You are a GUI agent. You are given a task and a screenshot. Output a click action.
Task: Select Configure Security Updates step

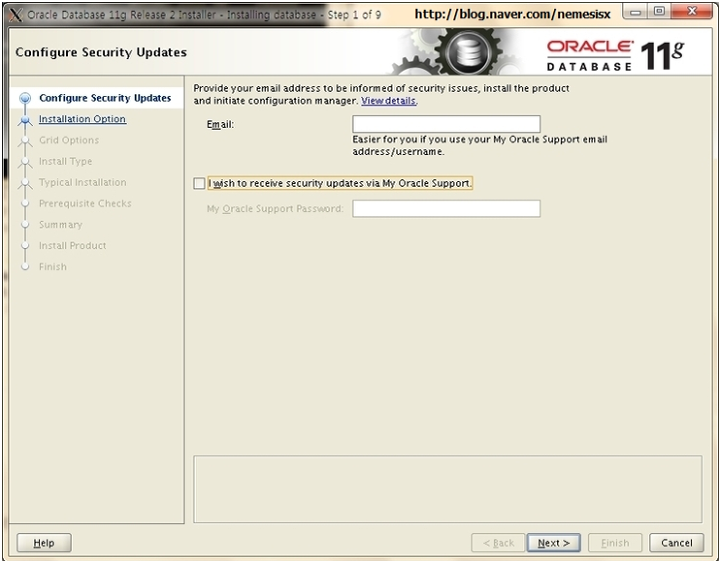coord(105,98)
